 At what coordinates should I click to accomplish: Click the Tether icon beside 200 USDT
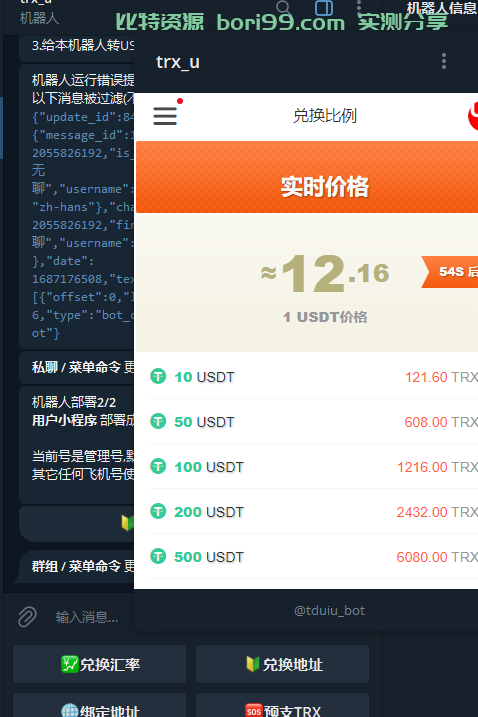point(158,511)
